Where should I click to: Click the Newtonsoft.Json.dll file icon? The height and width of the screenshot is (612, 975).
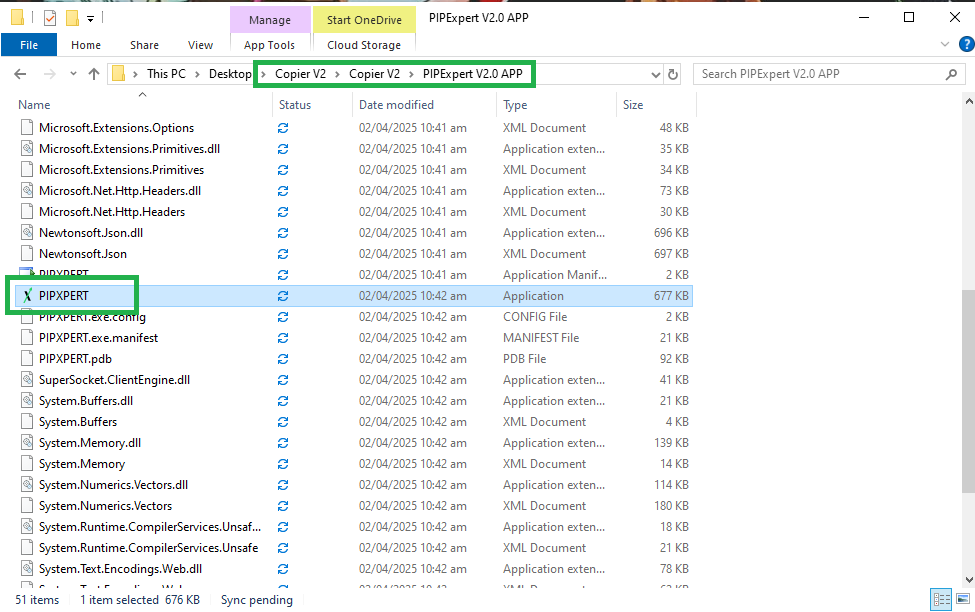point(27,233)
